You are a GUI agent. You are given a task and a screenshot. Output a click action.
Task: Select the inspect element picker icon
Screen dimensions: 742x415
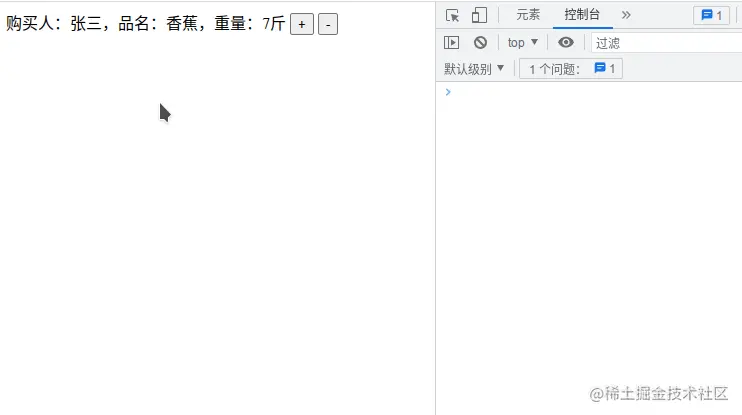click(452, 15)
